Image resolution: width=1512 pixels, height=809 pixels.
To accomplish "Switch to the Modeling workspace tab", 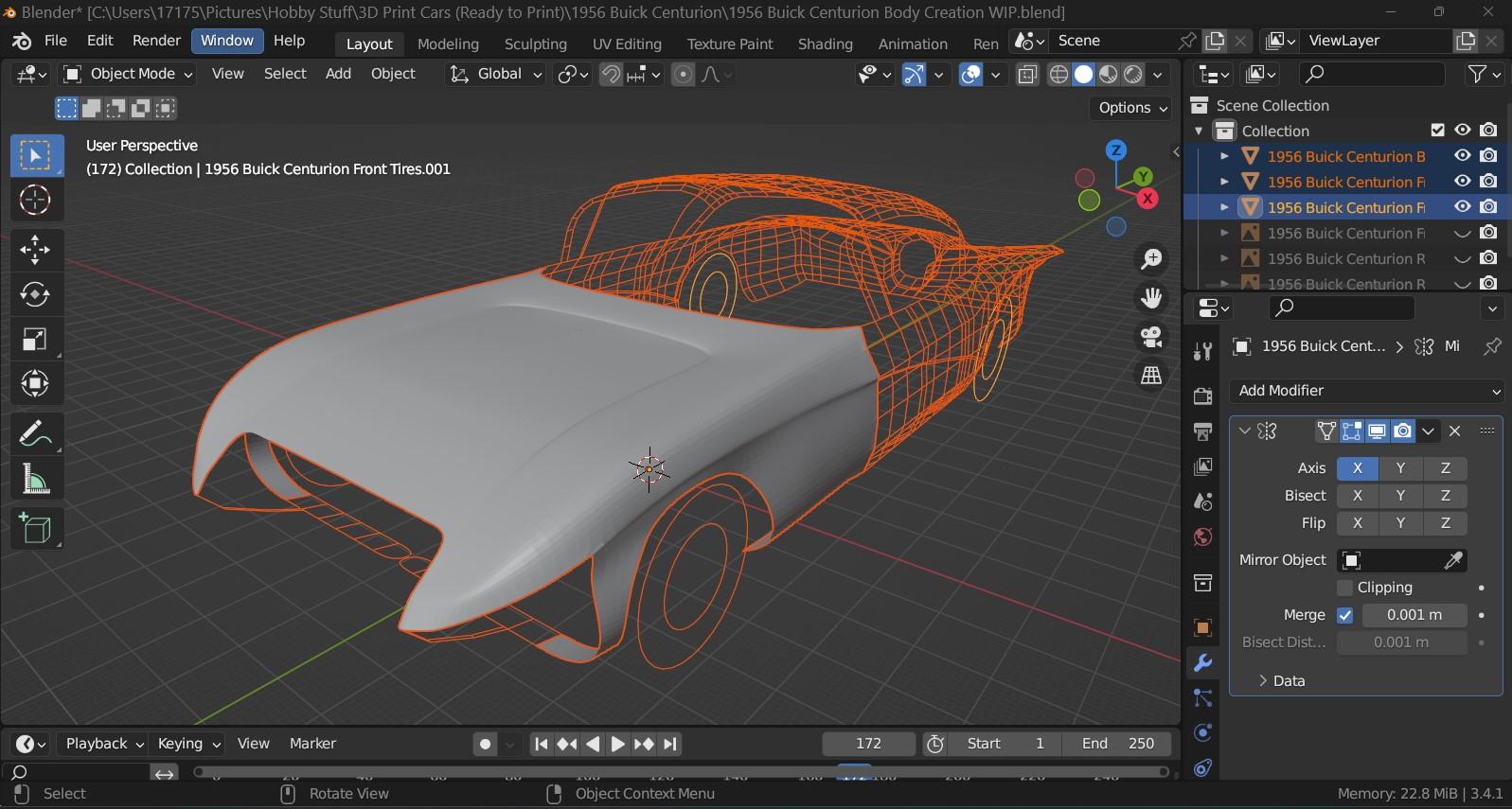I will 448,44.
